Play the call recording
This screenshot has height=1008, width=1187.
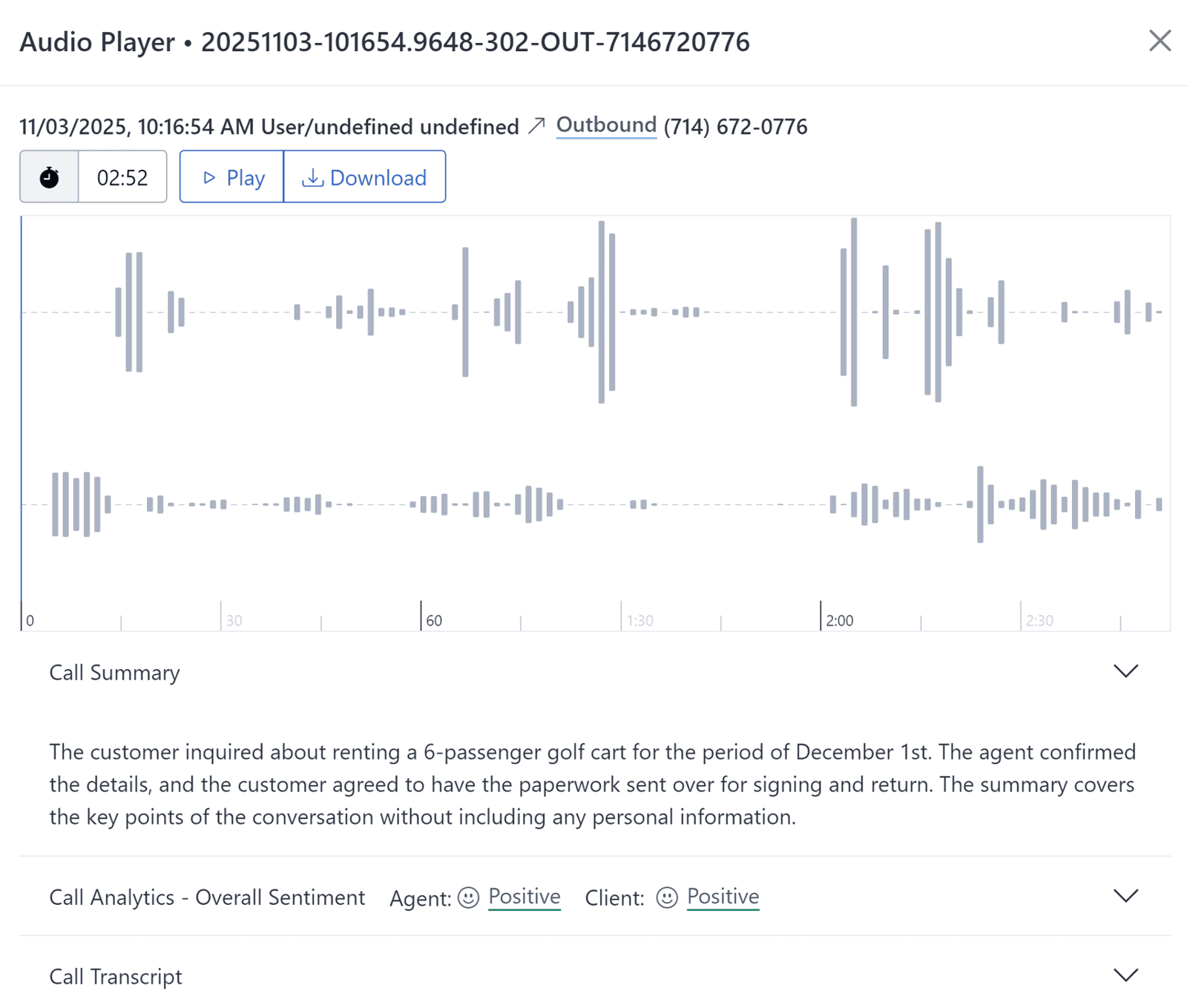coord(232,177)
